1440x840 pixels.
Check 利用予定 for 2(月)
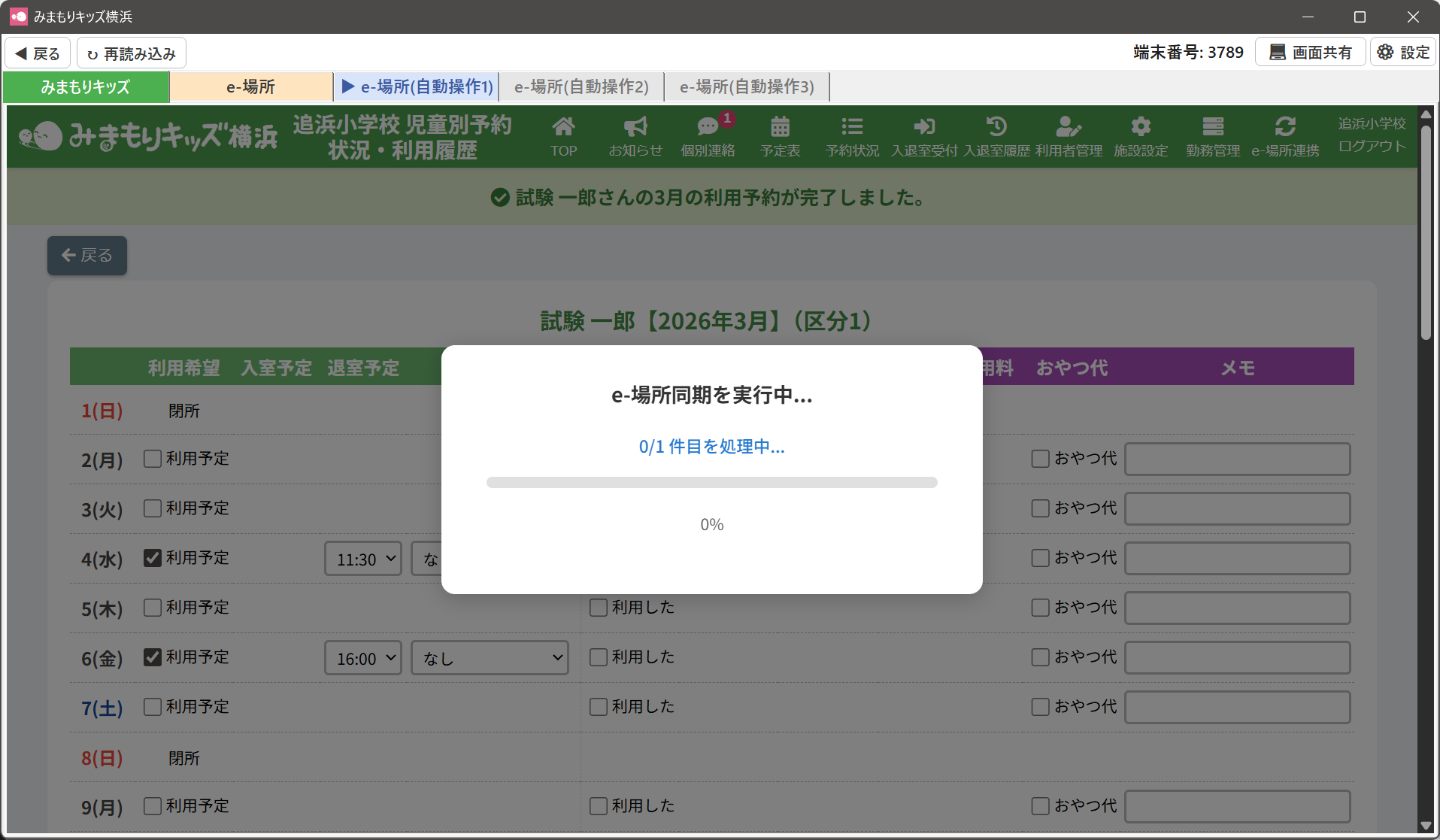[153, 459]
